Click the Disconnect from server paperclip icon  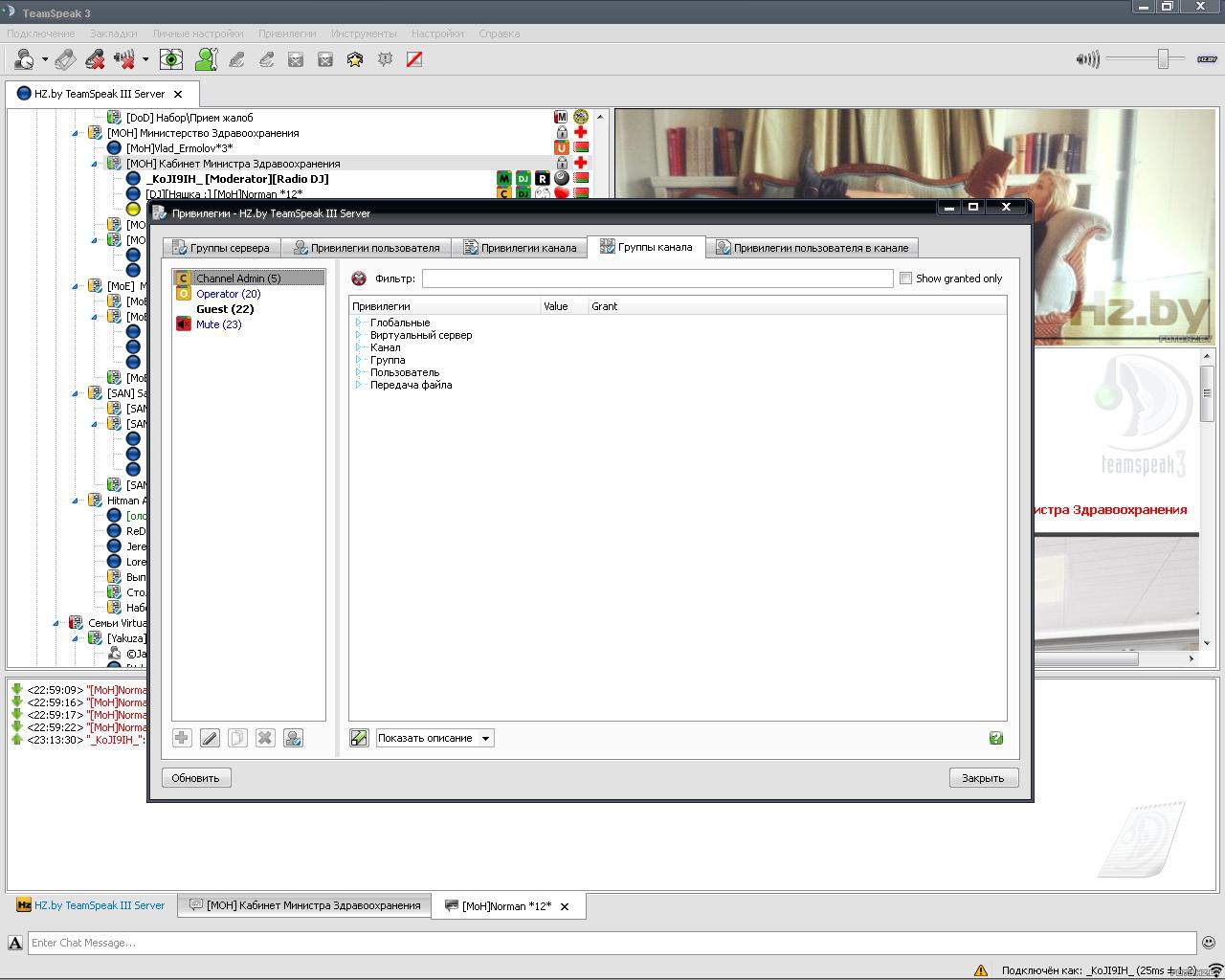coord(65,59)
